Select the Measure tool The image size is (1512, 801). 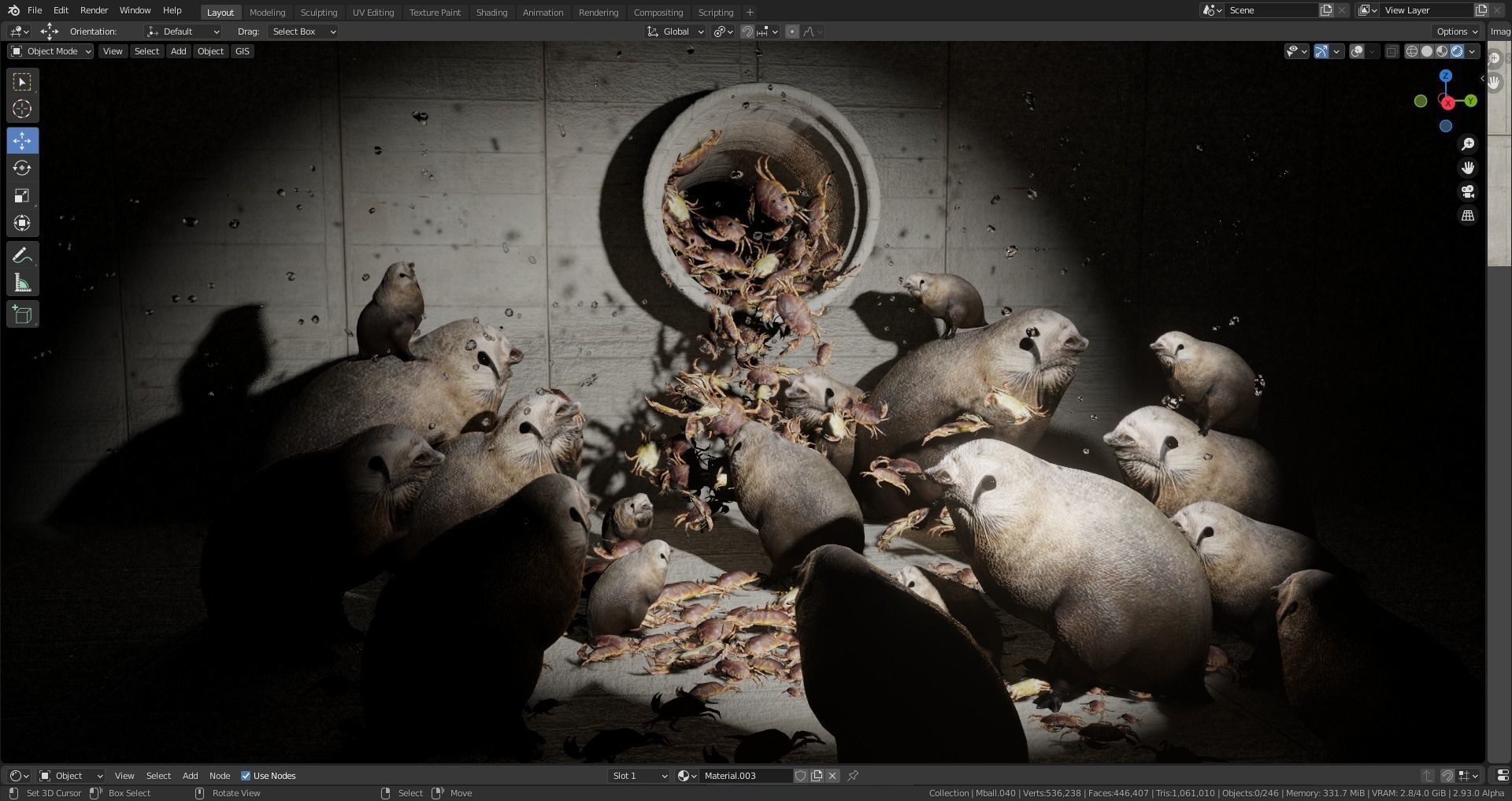pos(22,283)
